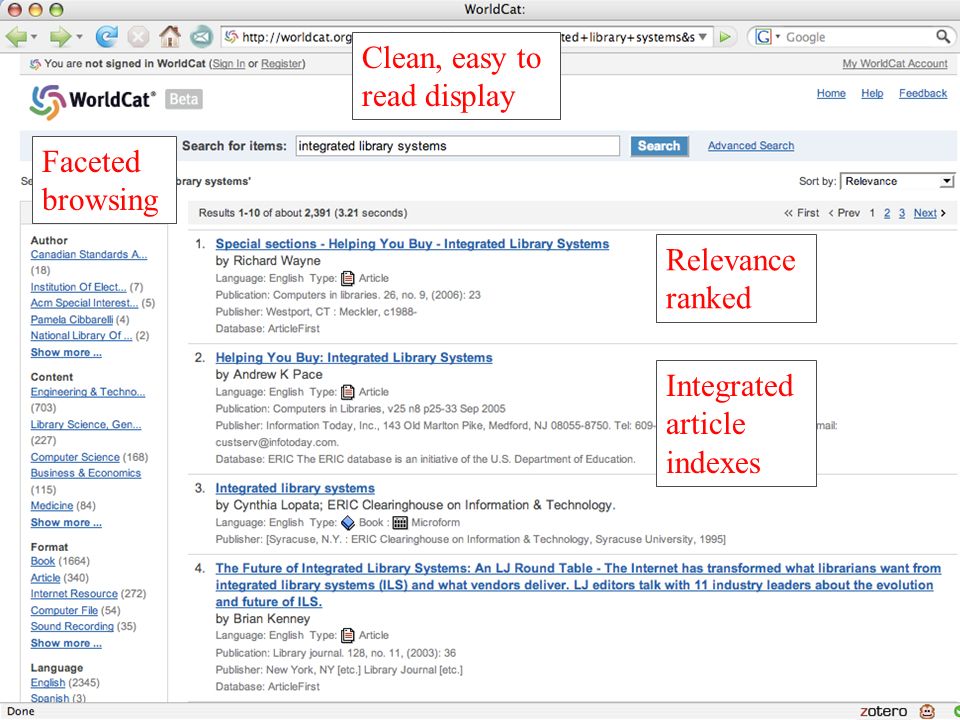This screenshot has height=720, width=960.
Task: Filter content by Library Science, Gen...
Action: 86,424
